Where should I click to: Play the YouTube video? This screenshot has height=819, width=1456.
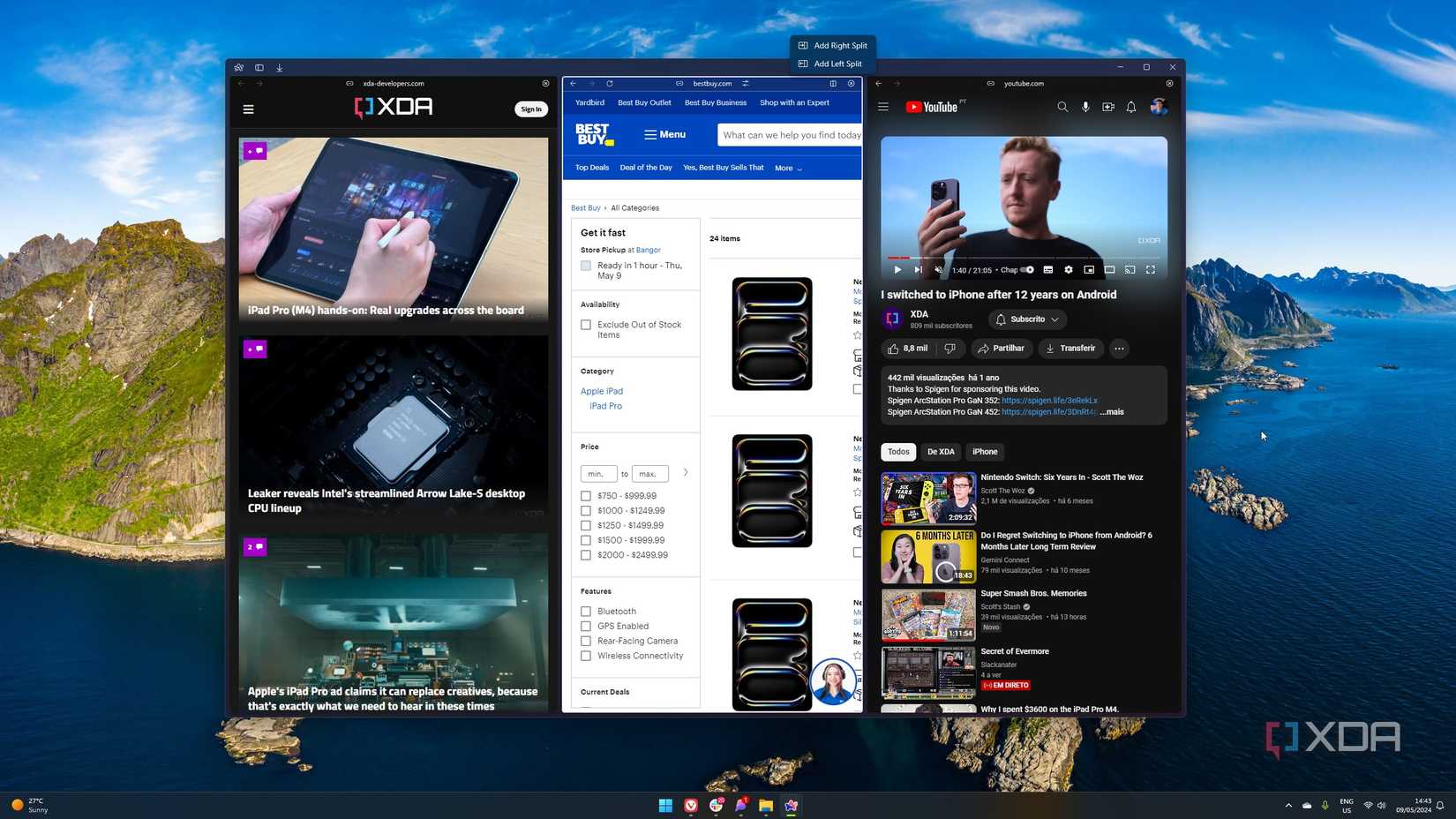897,270
